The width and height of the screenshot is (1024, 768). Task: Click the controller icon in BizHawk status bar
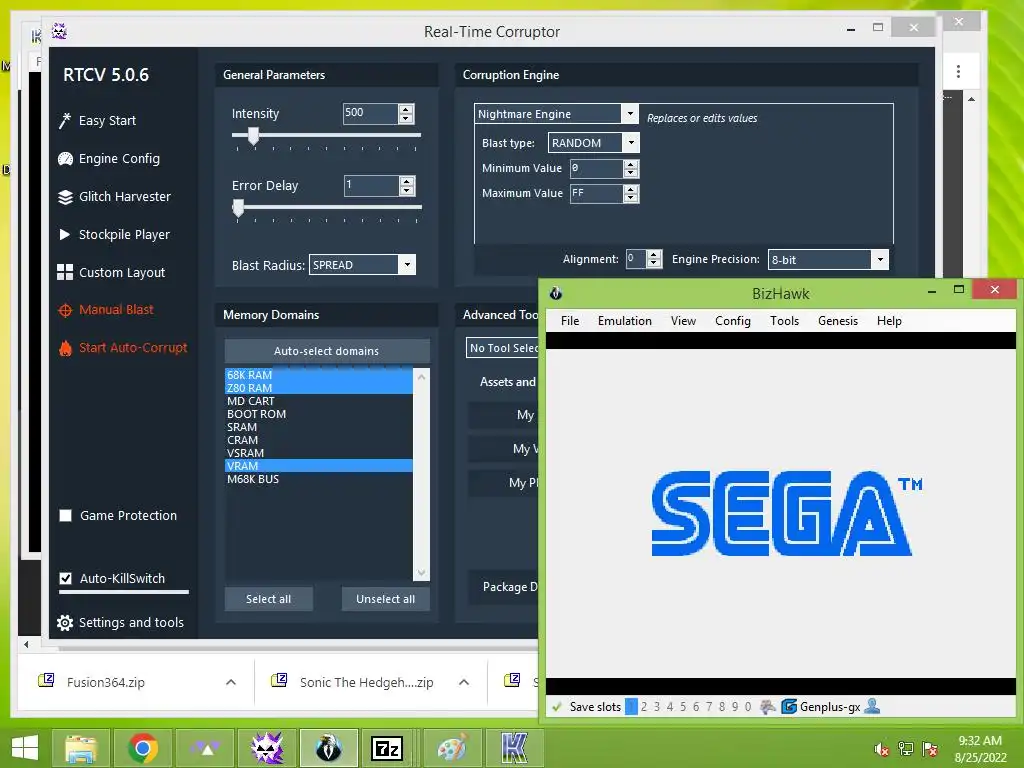click(768, 707)
